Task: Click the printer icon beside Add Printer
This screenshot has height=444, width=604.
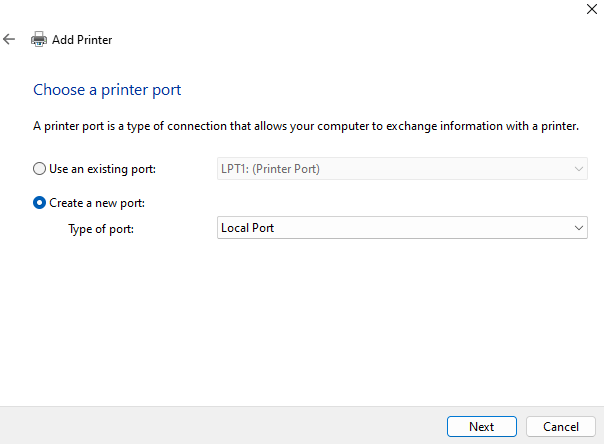Action: 39,40
